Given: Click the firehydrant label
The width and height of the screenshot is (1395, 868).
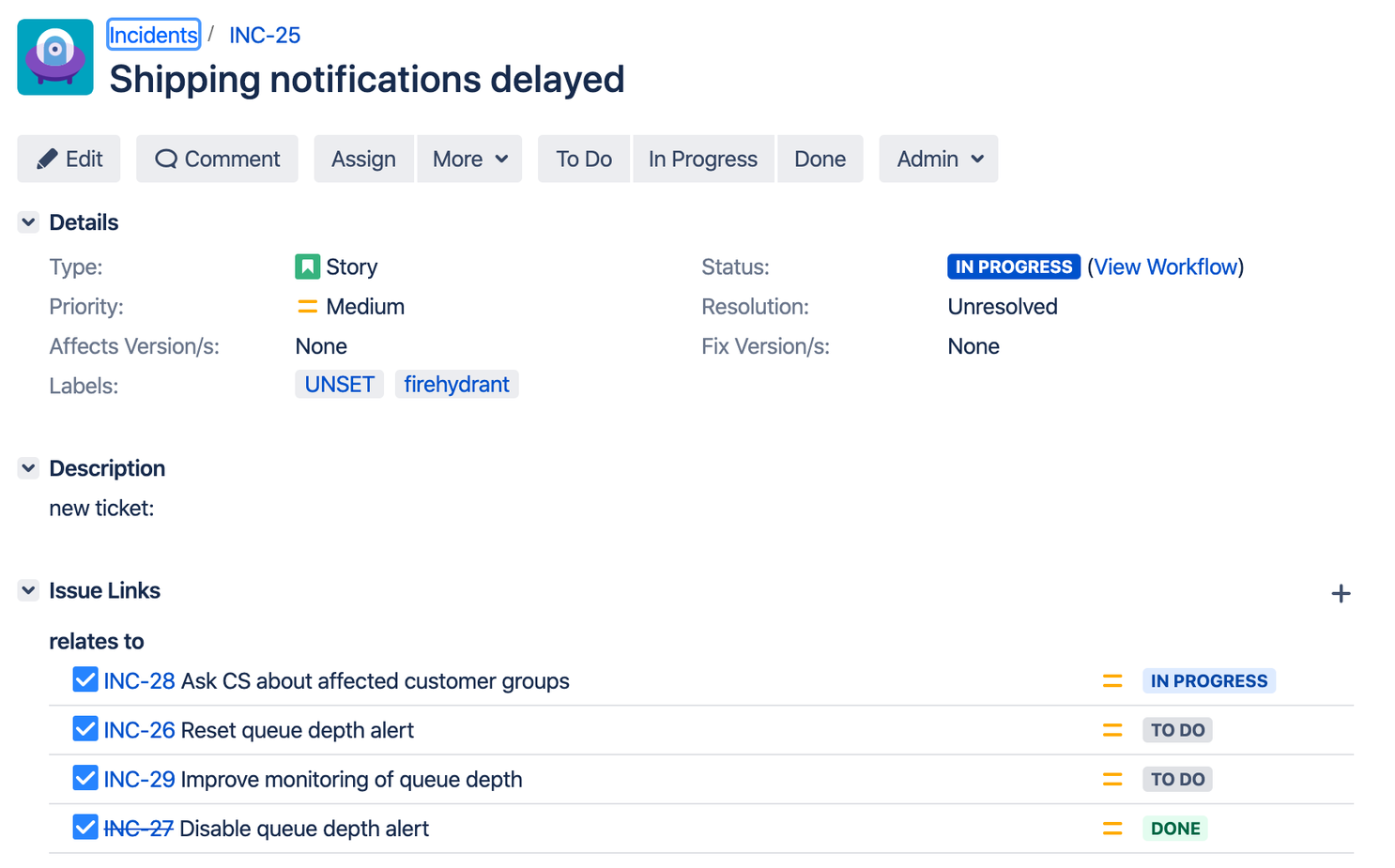Looking at the screenshot, I should pyautogui.click(x=456, y=385).
